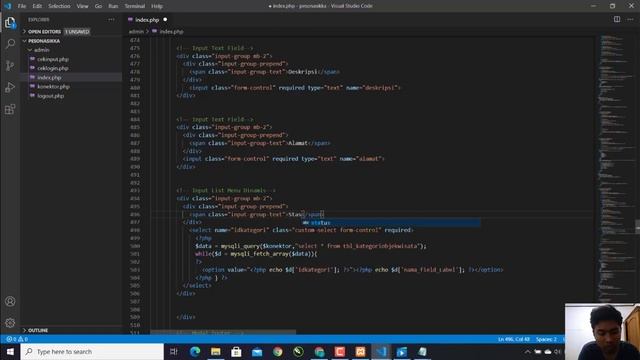The height and width of the screenshot is (360, 640).
Task: Open the Terminal menu
Action: click(x=135, y=6)
